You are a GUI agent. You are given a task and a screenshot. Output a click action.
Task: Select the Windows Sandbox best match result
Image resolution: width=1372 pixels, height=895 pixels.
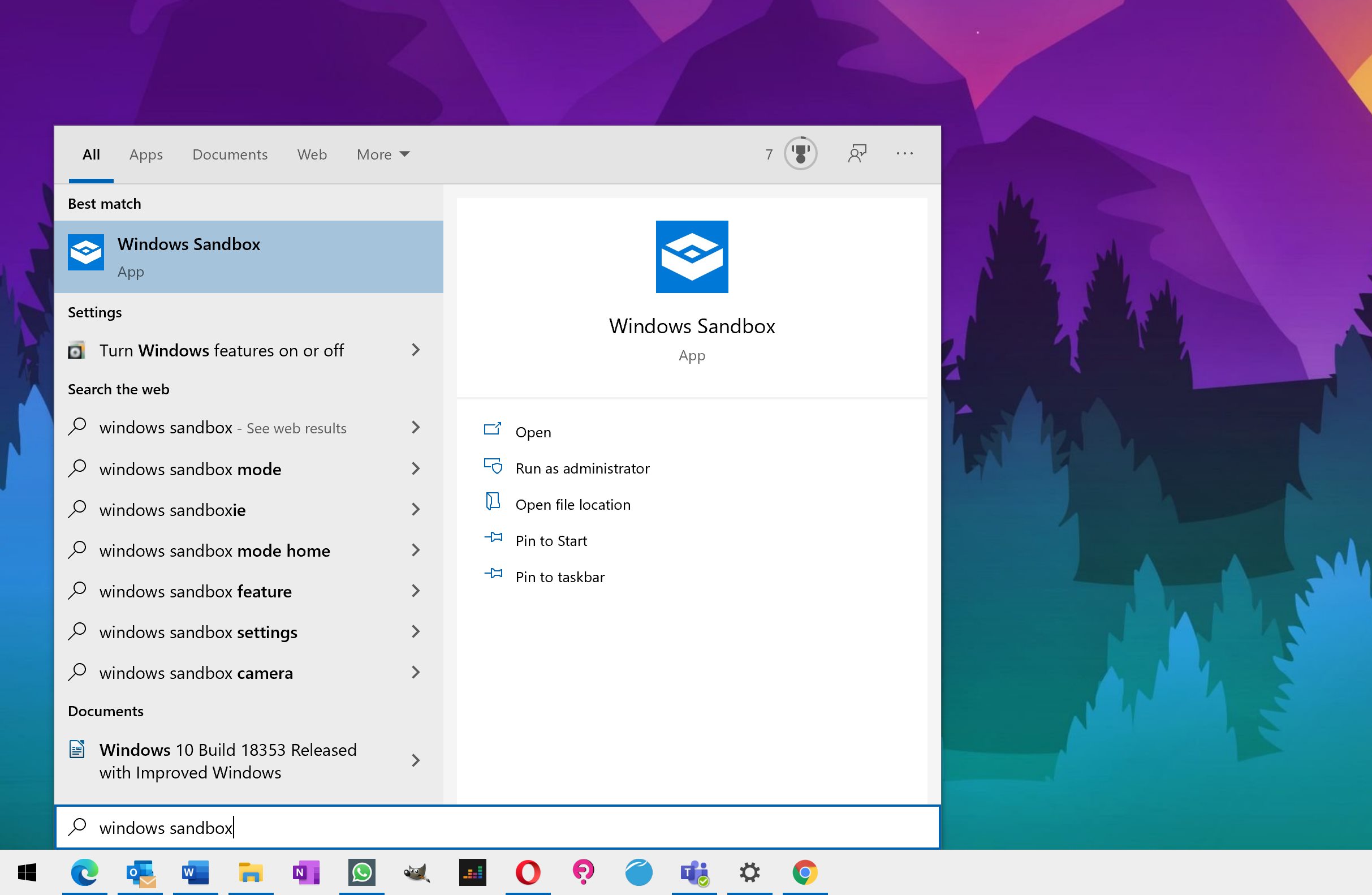(248, 256)
